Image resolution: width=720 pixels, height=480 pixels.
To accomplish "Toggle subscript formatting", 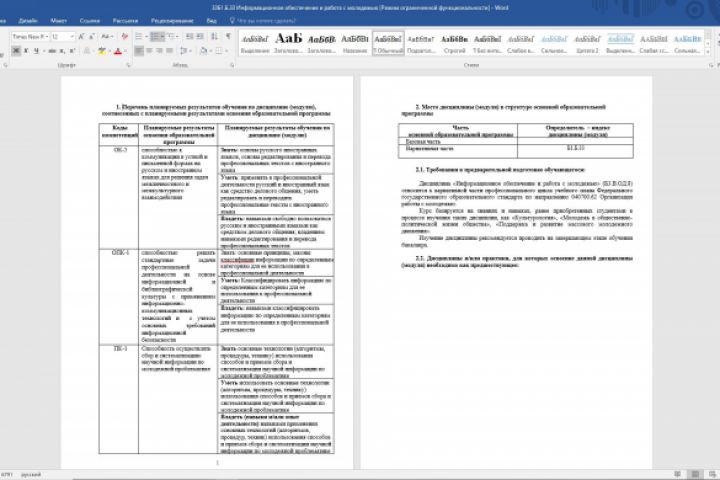I will pyautogui.click(x=62, y=51).
